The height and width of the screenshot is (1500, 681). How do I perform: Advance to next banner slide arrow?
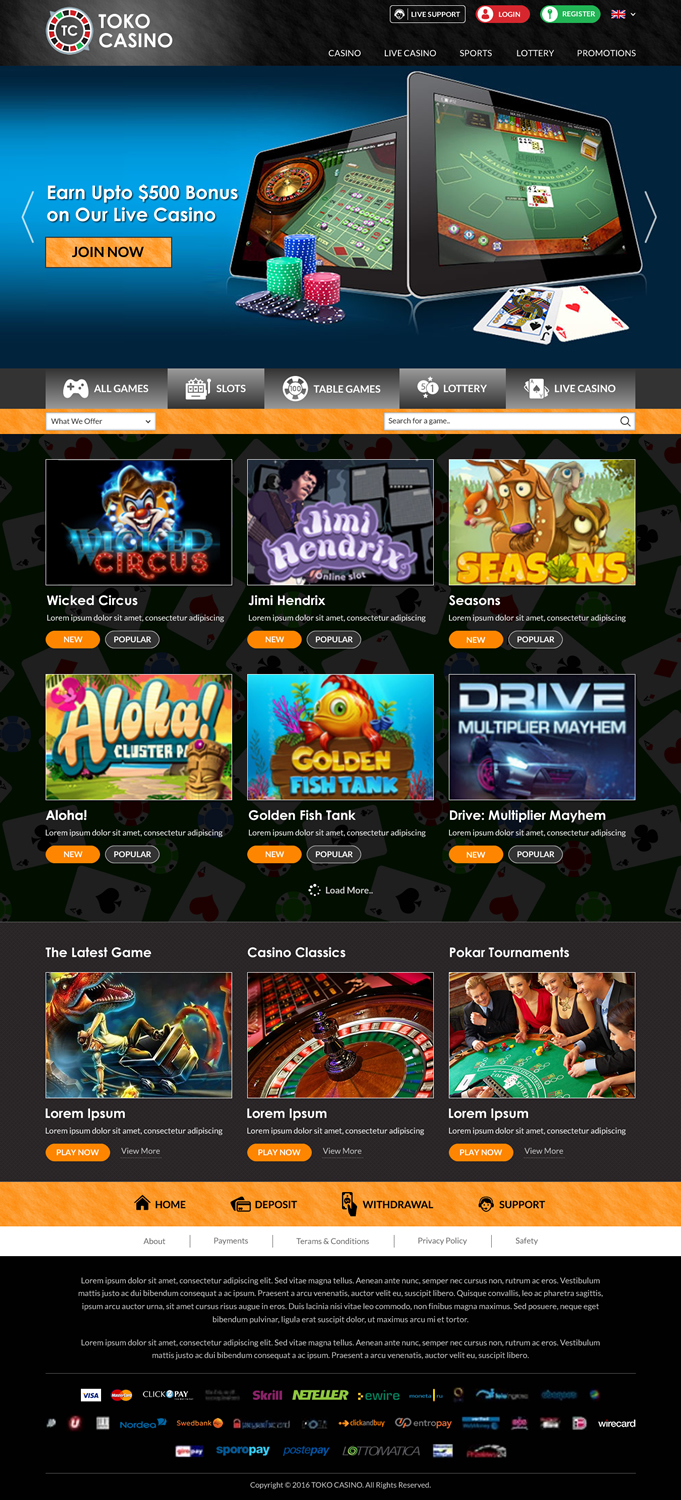[x=651, y=216]
